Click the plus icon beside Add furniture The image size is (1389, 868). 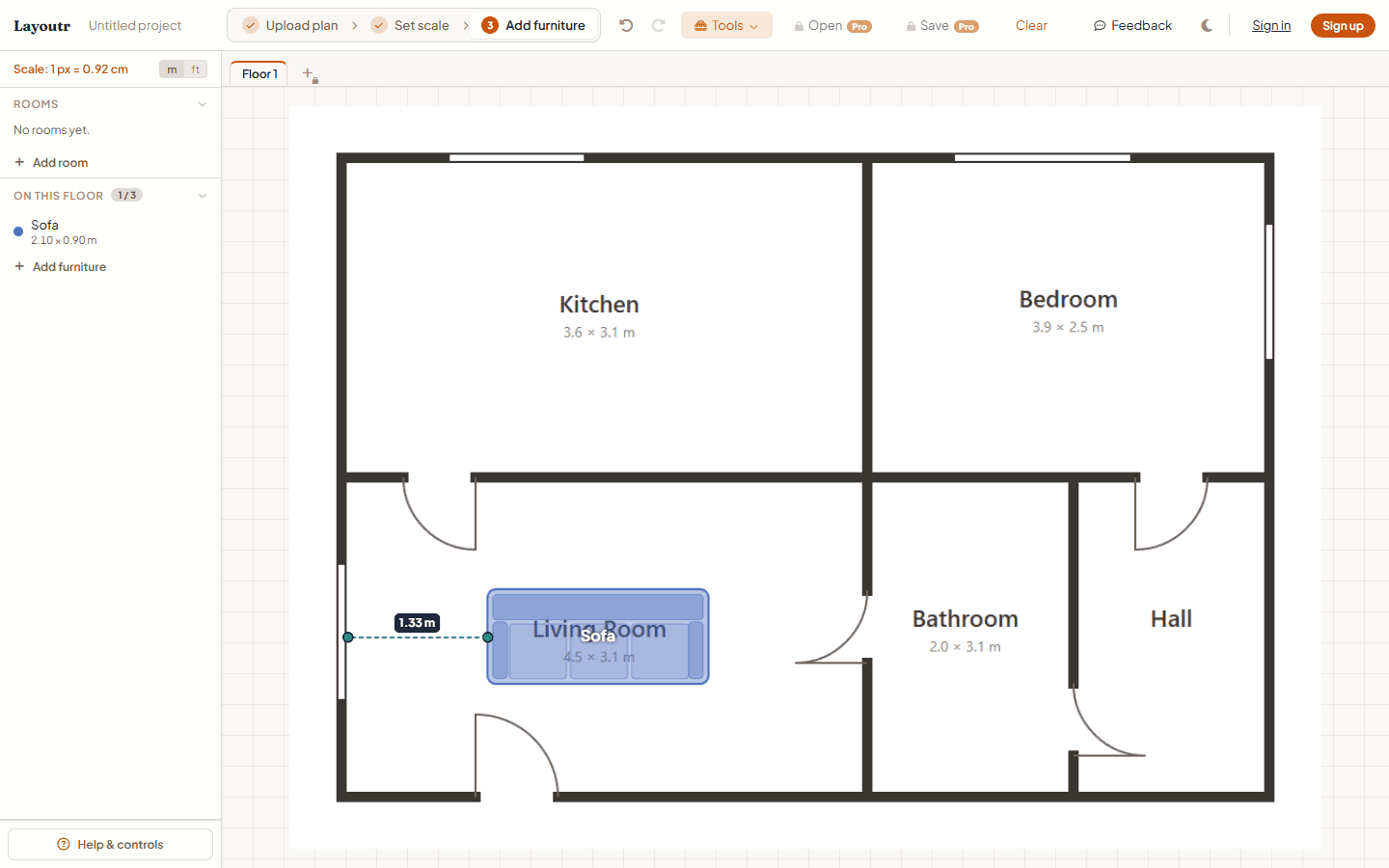pos(19,266)
